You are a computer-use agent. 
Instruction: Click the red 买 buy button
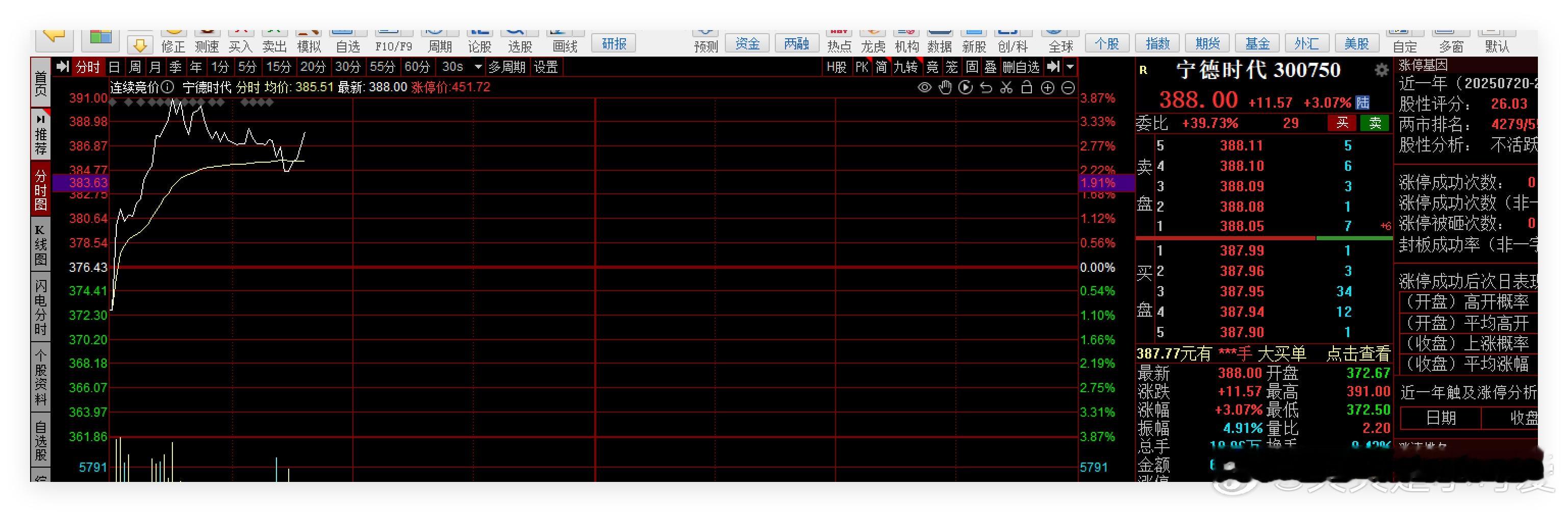(x=1342, y=123)
